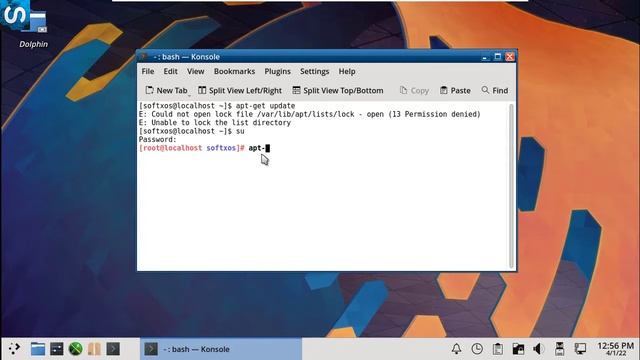Image resolution: width=640 pixels, height=360 pixels.
Task: Select the bash — Konsole taskbar entry
Action: point(221,349)
